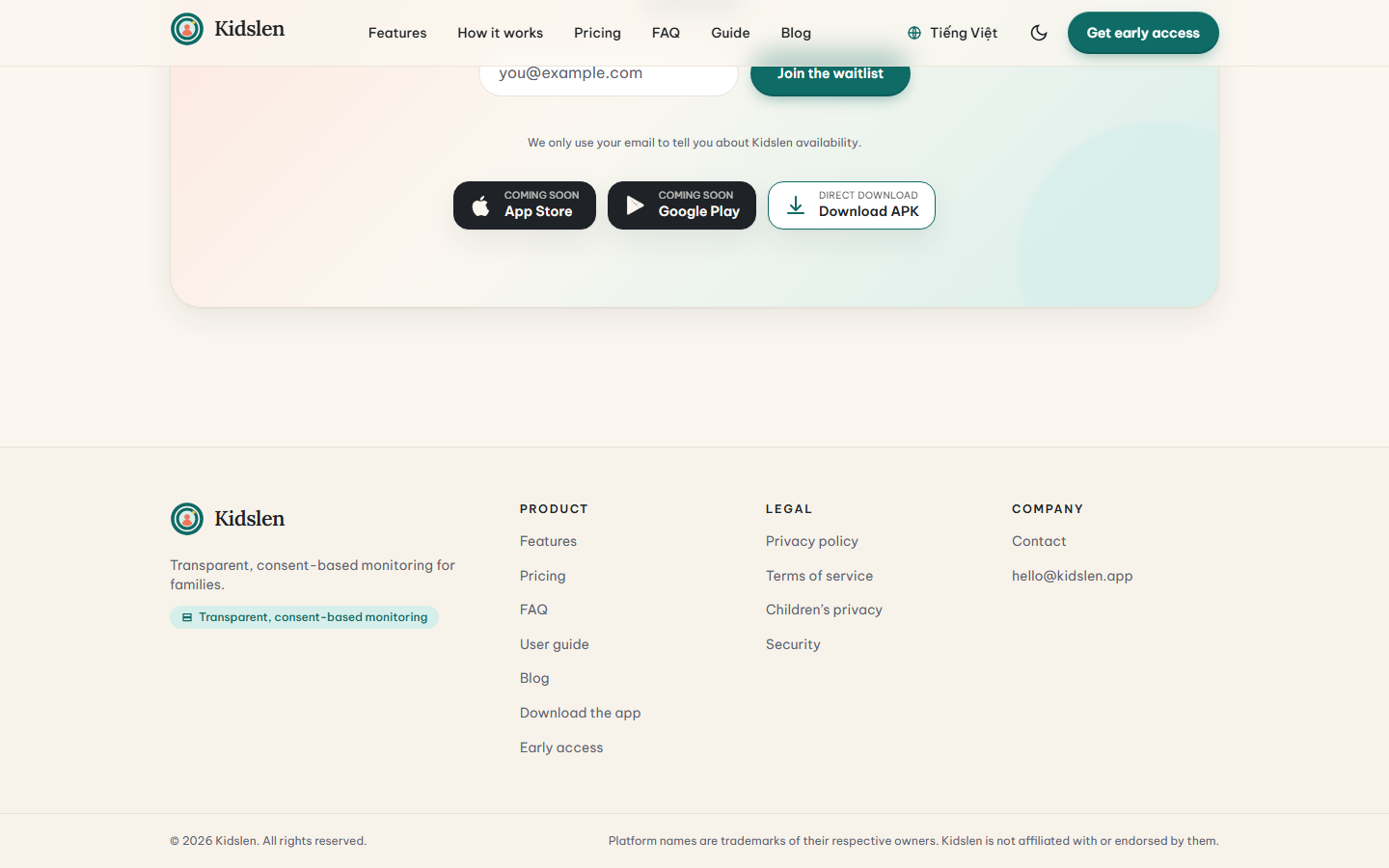Viewport: 1389px width, 868px height.
Task: Select FAQ in the top navigation
Action: 666,33
